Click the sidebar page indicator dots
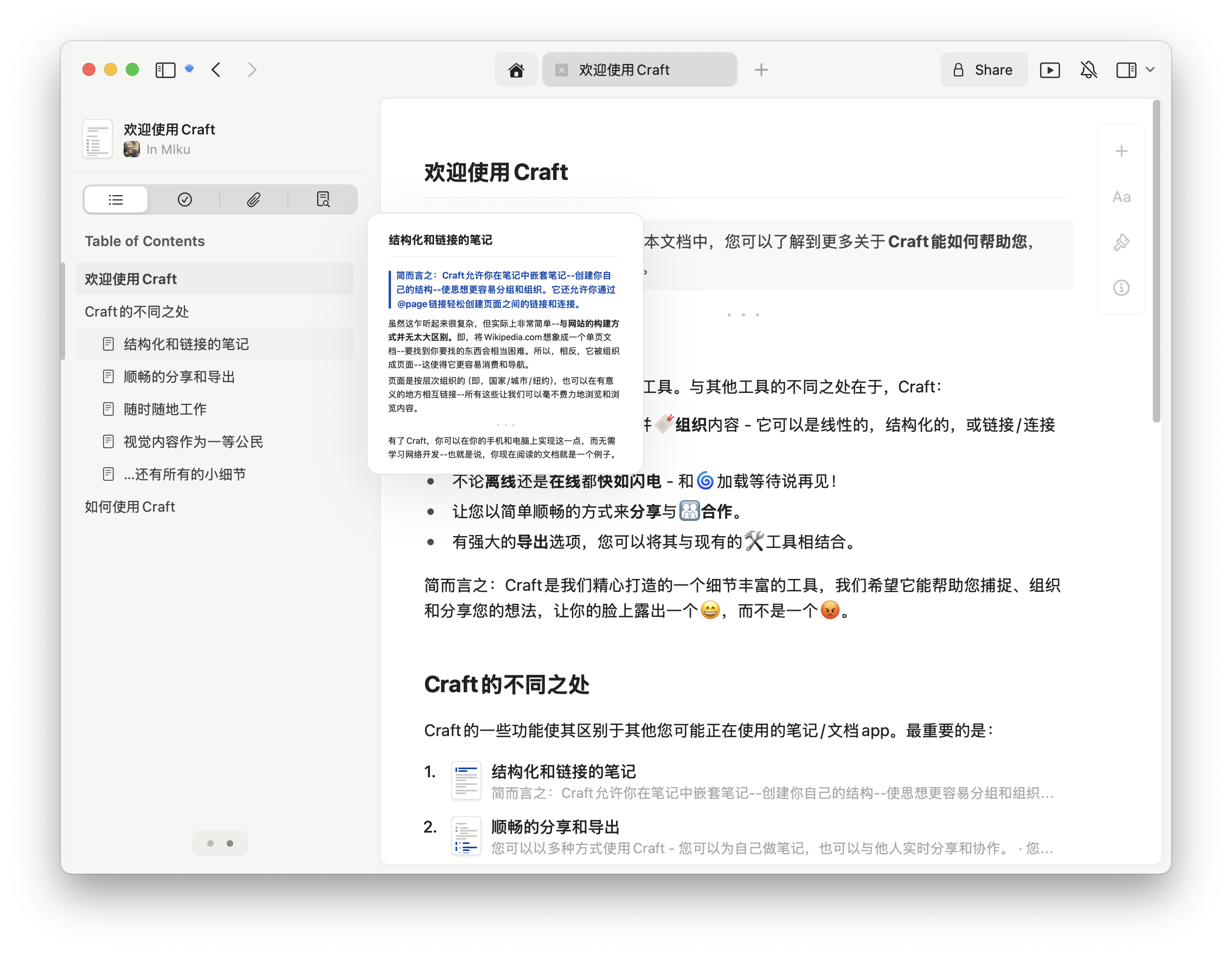This screenshot has width=1232, height=954. coord(220,843)
